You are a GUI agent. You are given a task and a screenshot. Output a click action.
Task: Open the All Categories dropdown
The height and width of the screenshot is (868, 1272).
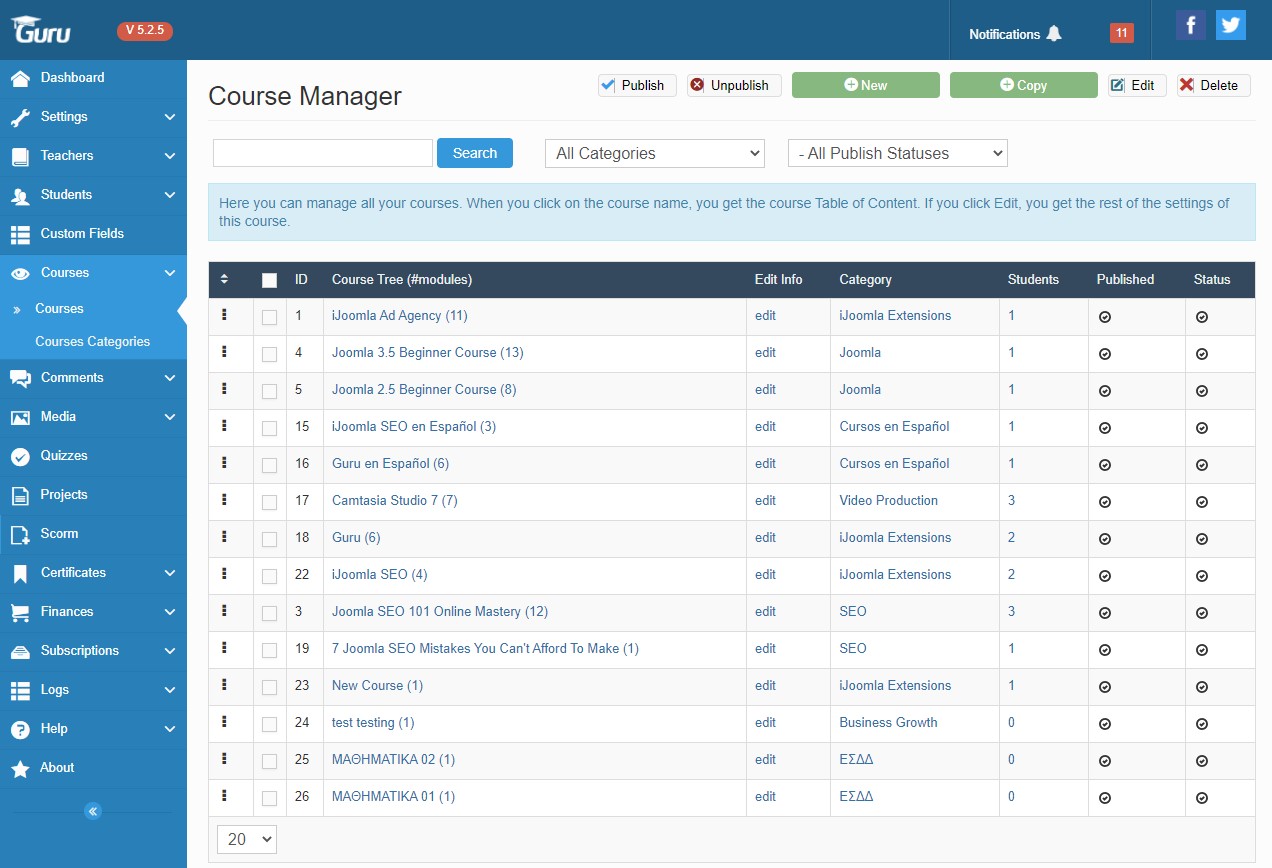655,153
